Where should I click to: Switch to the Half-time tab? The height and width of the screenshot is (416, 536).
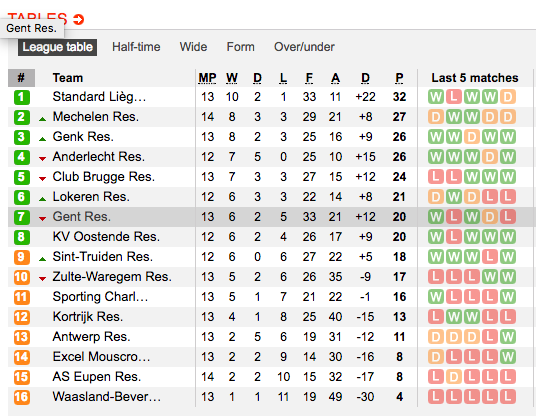point(136,47)
